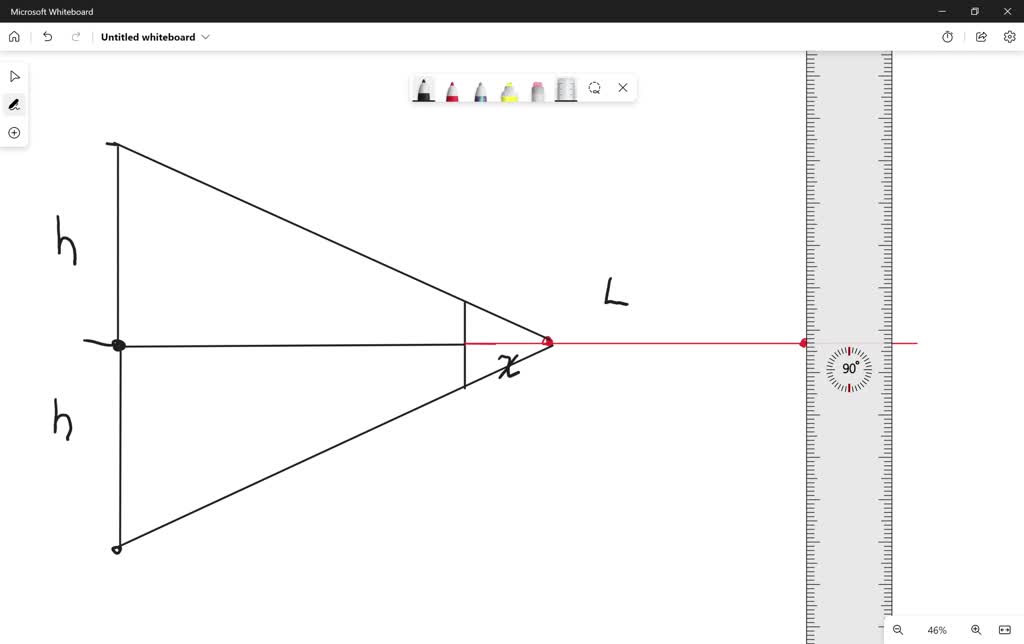Screen dimensions: 1024x644
Task: Select the black marker pen
Action: coord(424,89)
